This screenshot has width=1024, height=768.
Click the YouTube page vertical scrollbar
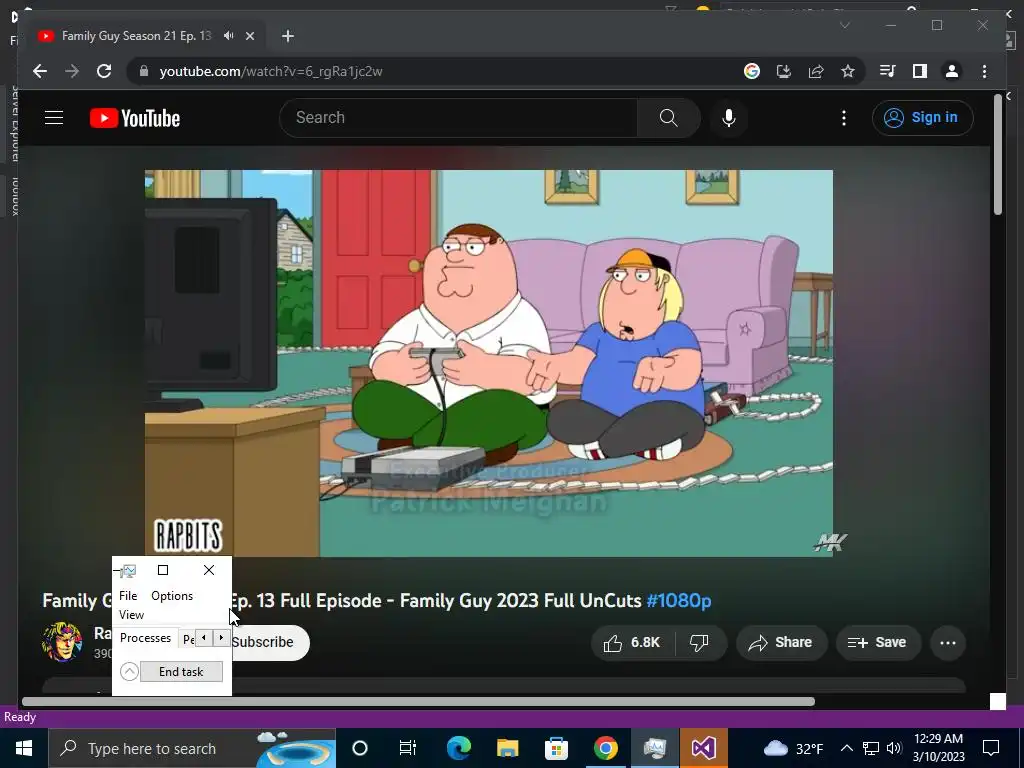(997, 155)
